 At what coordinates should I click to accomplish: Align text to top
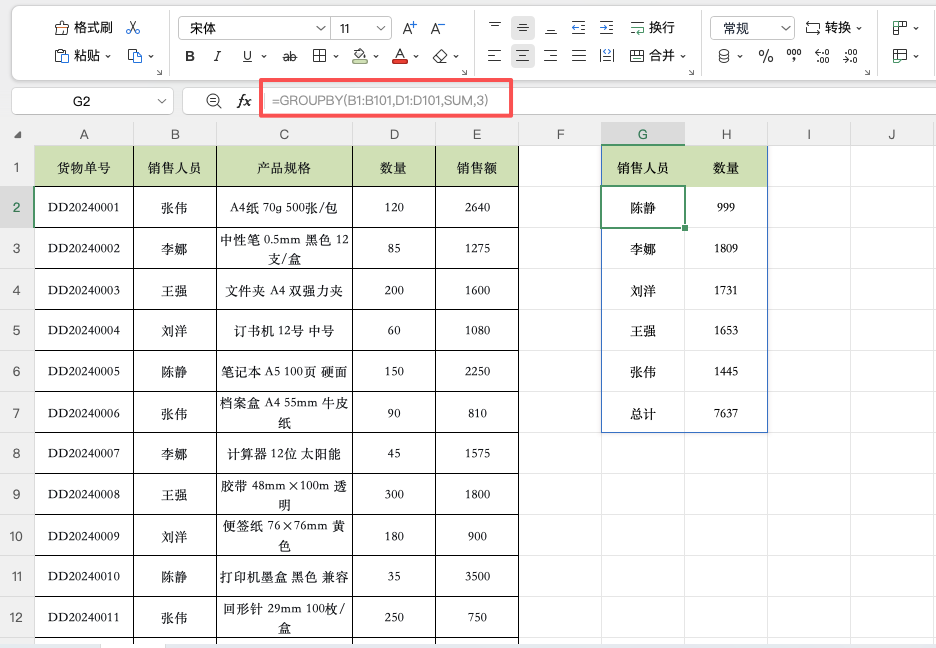[495, 27]
